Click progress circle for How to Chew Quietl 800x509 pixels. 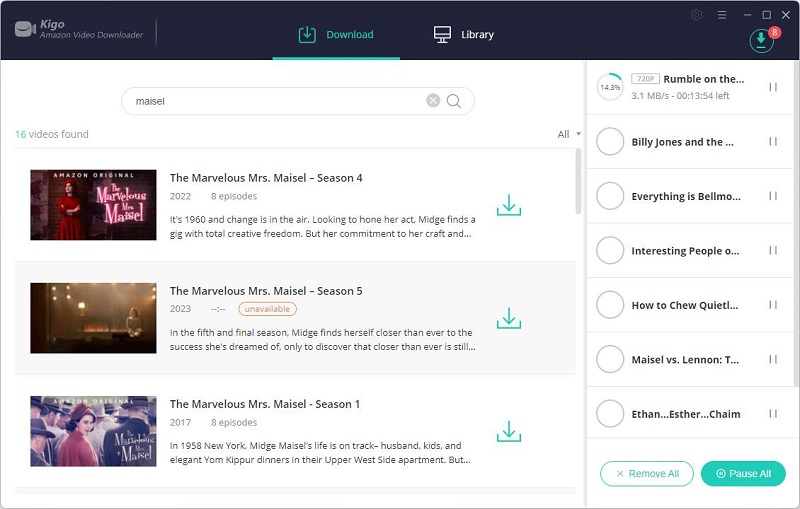click(x=610, y=304)
